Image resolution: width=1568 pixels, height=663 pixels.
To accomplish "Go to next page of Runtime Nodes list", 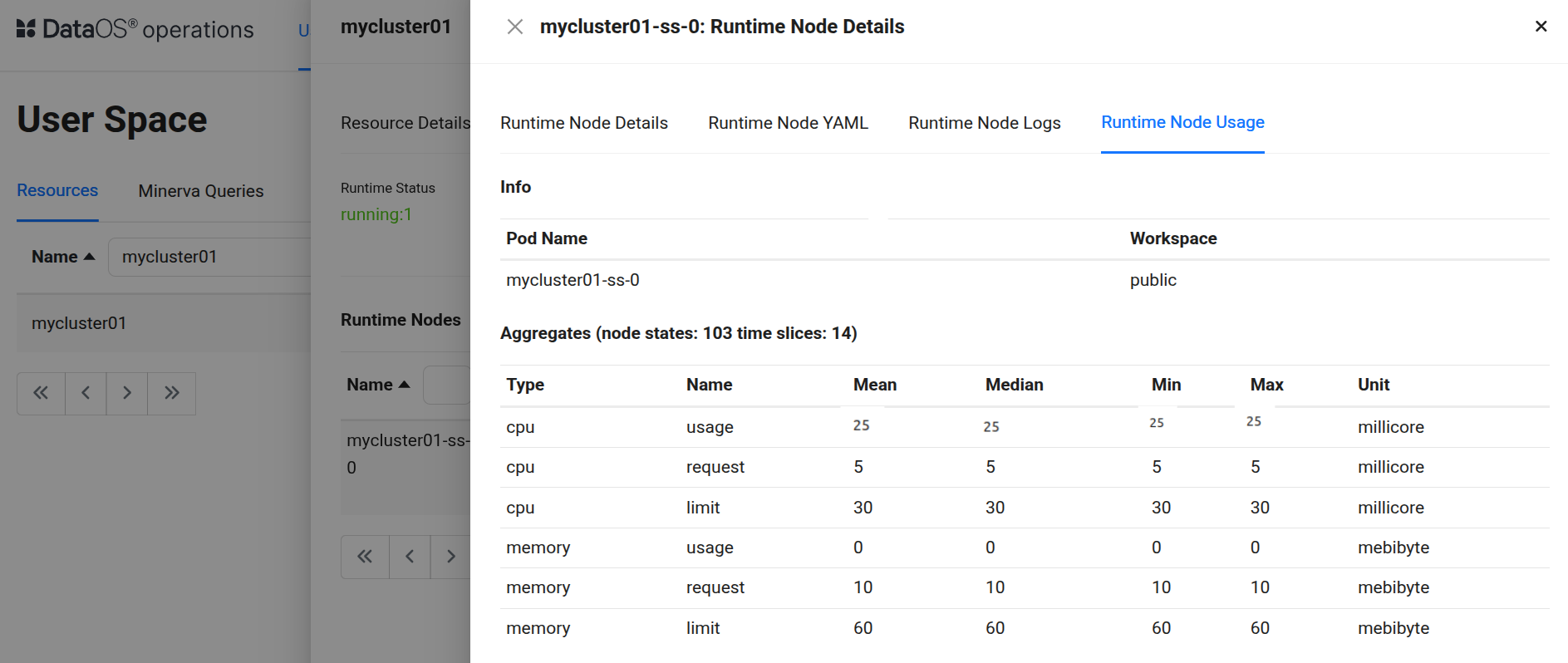I will pos(450,557).
